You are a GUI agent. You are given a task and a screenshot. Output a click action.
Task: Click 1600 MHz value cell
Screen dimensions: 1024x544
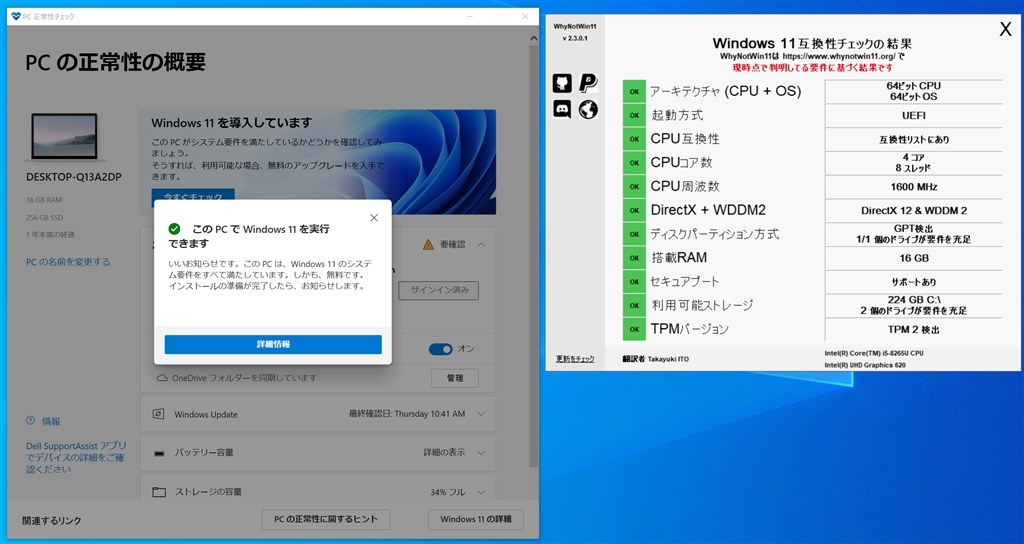[914, 187]
